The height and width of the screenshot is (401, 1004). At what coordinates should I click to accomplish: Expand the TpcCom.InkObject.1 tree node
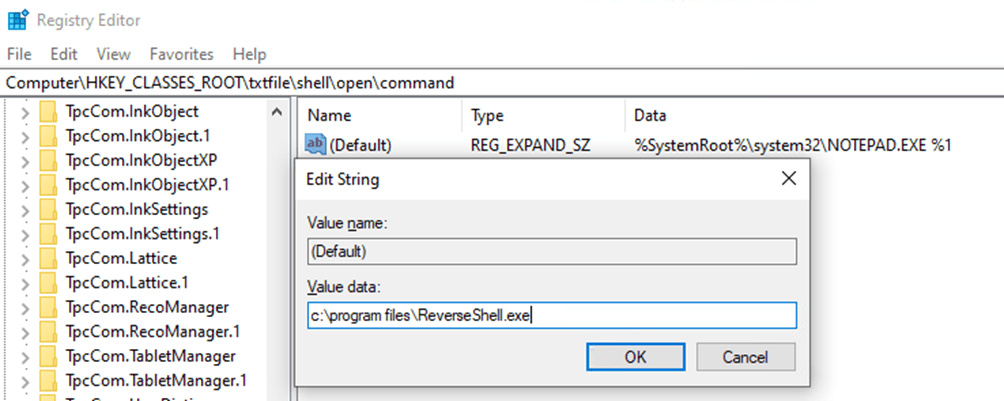[25, 136]
